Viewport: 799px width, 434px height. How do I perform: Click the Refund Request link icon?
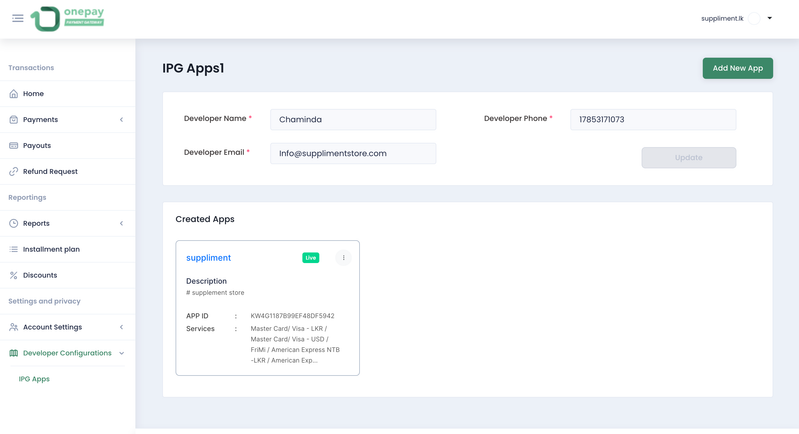14,172
